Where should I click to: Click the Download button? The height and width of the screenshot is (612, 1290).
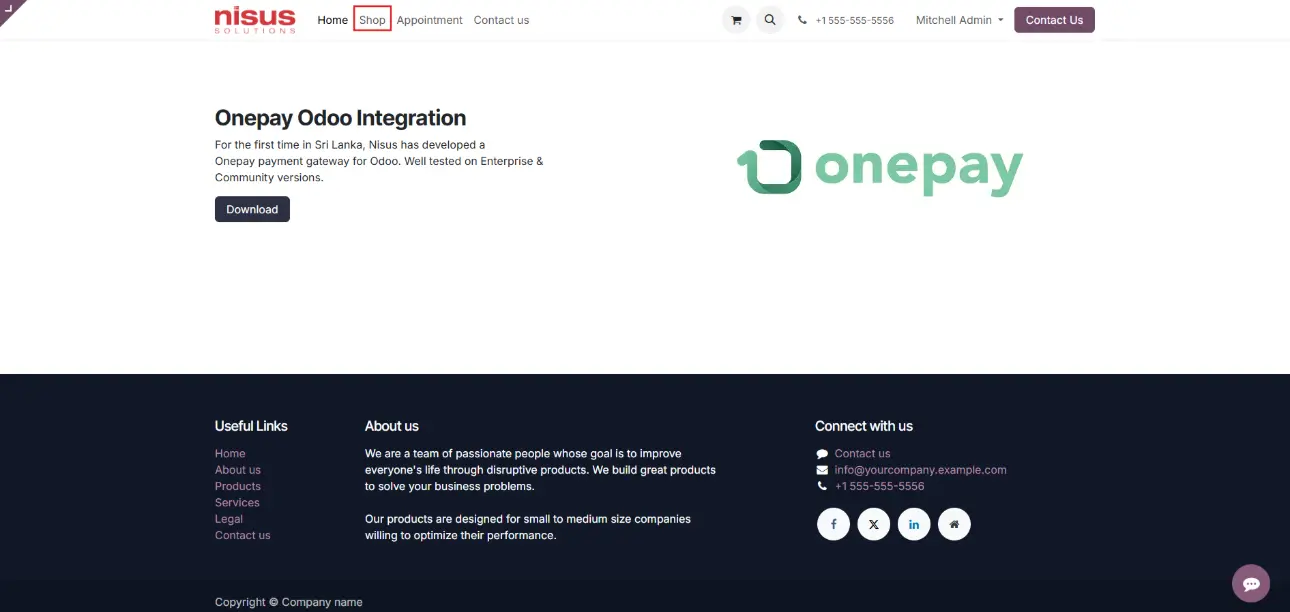click(252, 209)
